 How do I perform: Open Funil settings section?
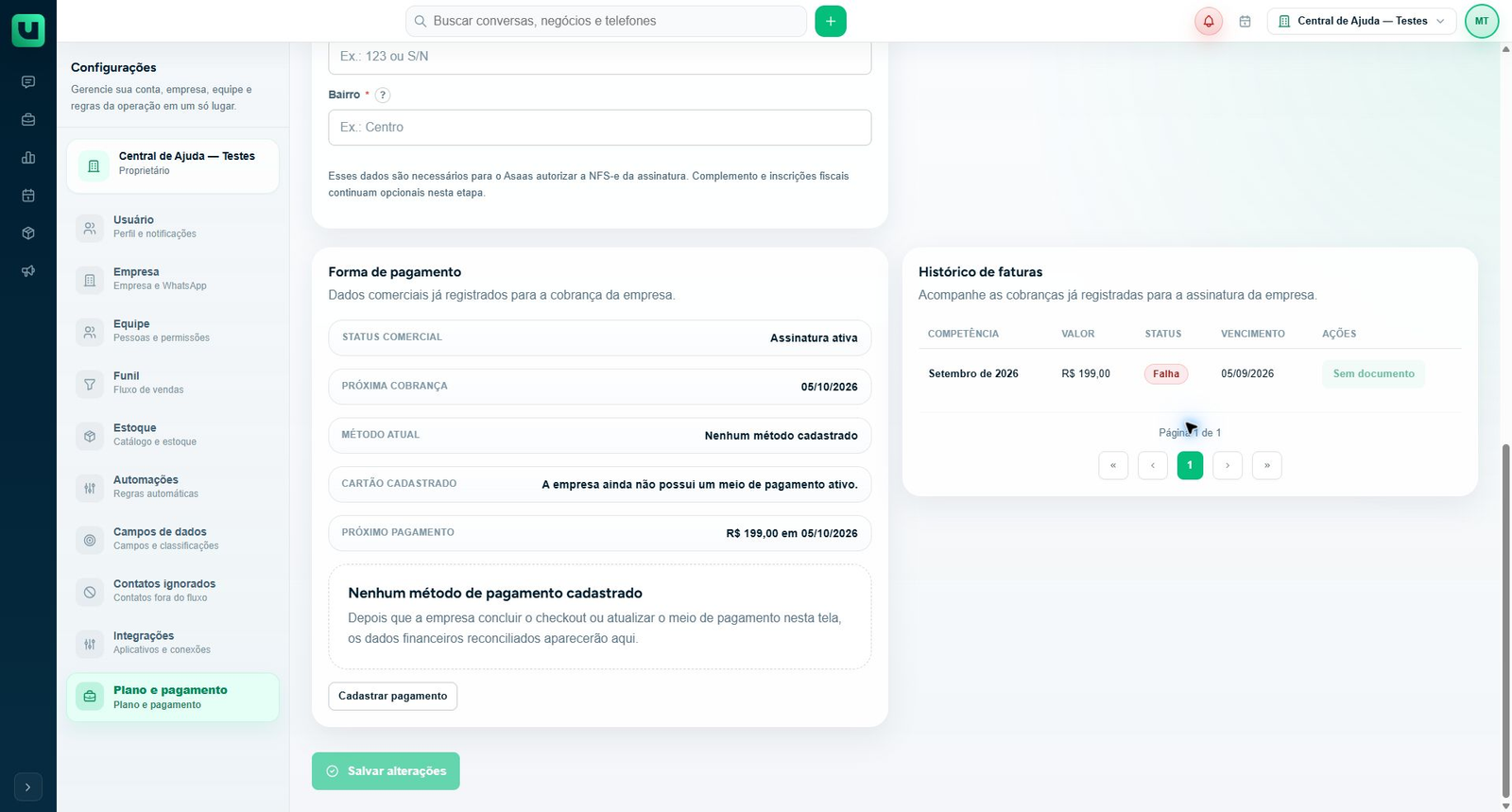click(172, 383)
